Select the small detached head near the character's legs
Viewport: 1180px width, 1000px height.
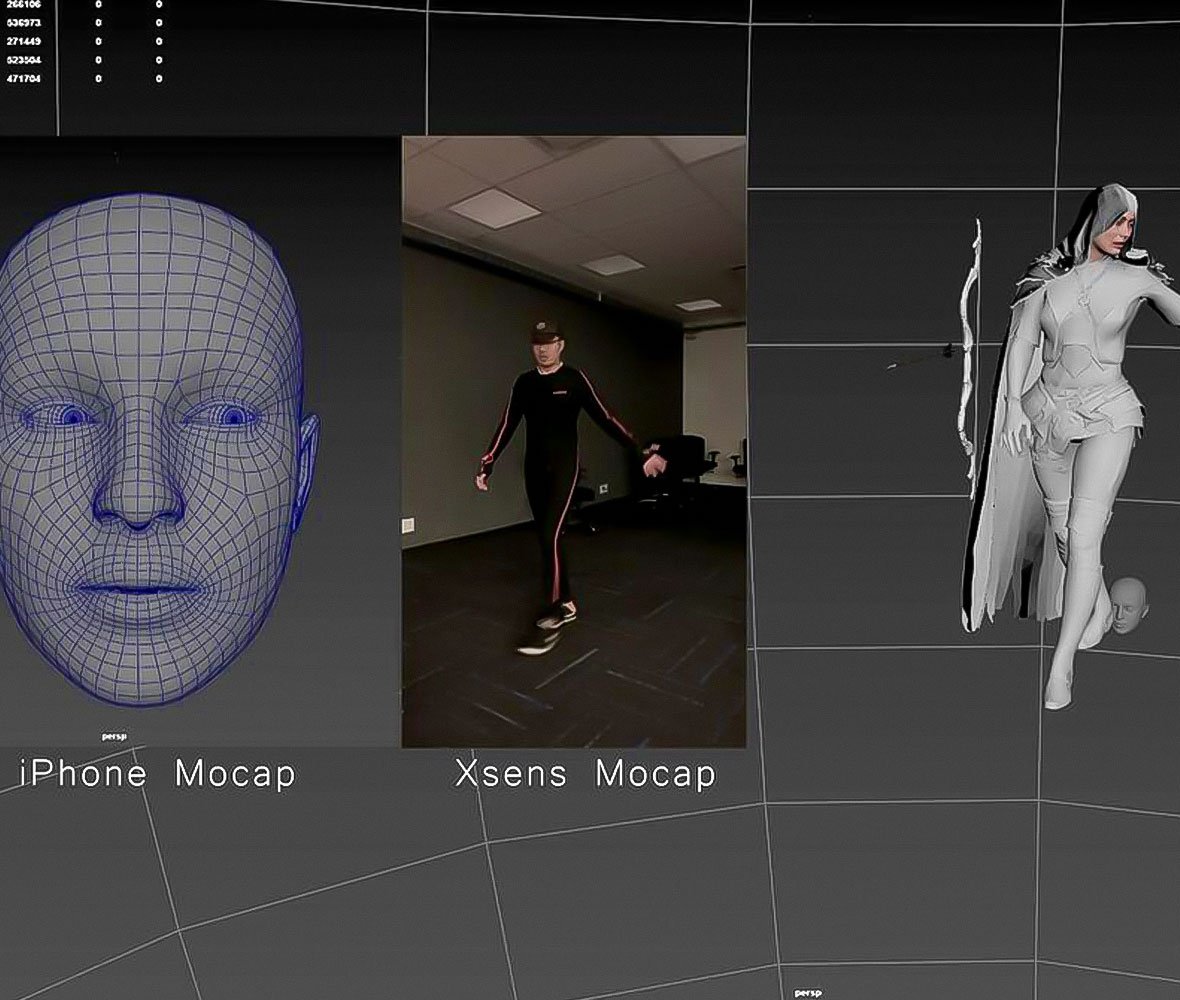(x=1127, y=603)
